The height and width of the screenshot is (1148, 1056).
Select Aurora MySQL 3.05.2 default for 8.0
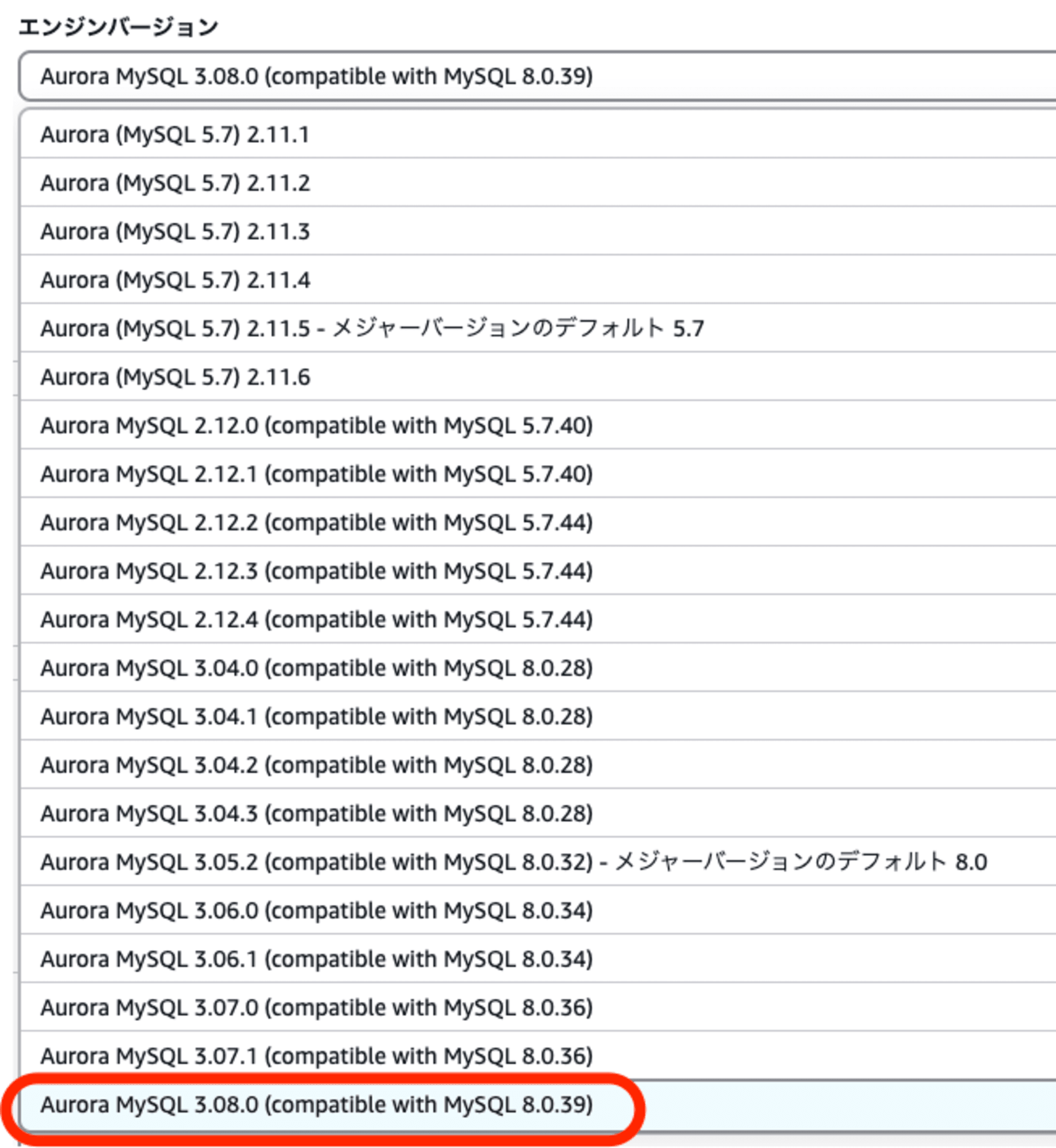(538, 862)
